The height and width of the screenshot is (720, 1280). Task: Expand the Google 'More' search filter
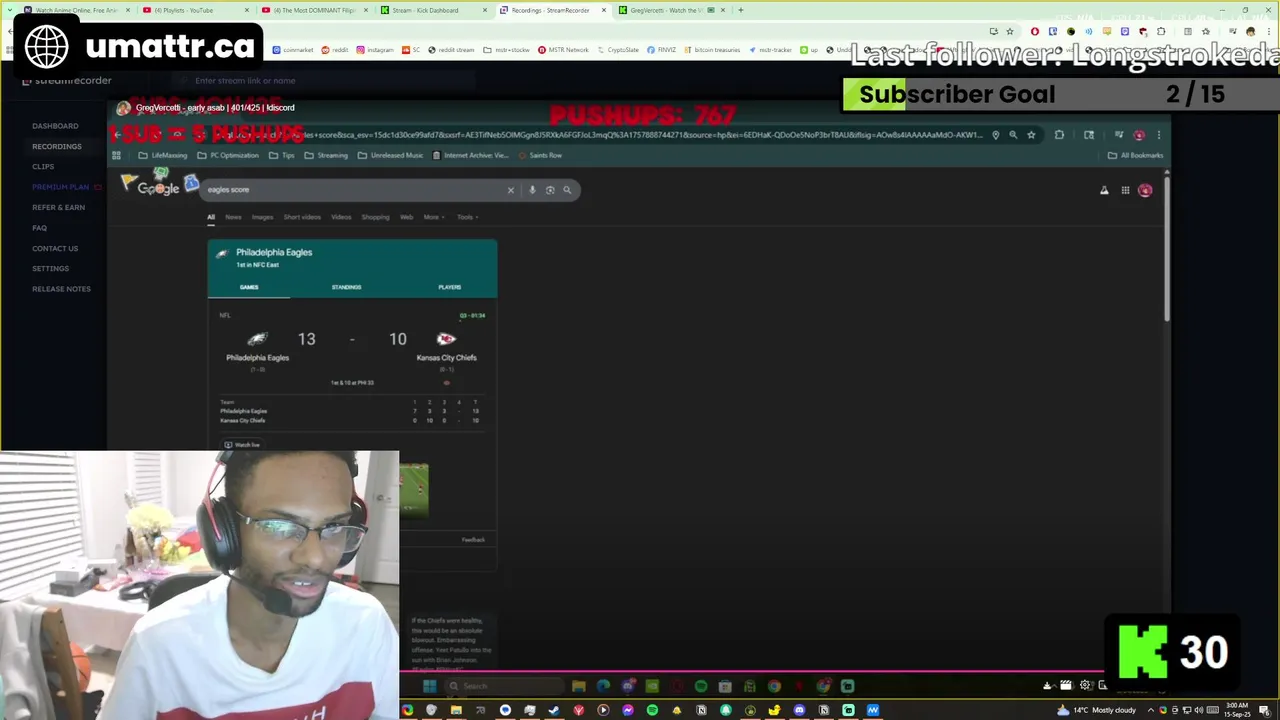[x=434, y=217]
